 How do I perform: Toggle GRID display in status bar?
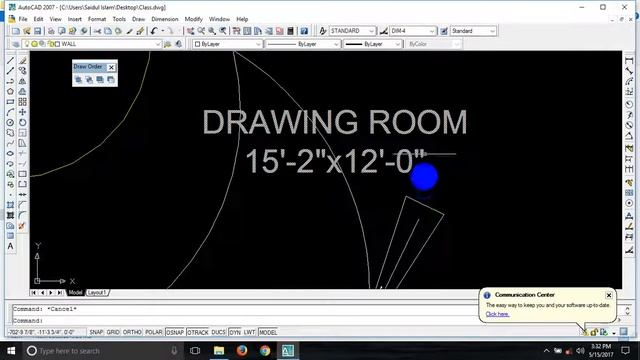coord(113,332)
